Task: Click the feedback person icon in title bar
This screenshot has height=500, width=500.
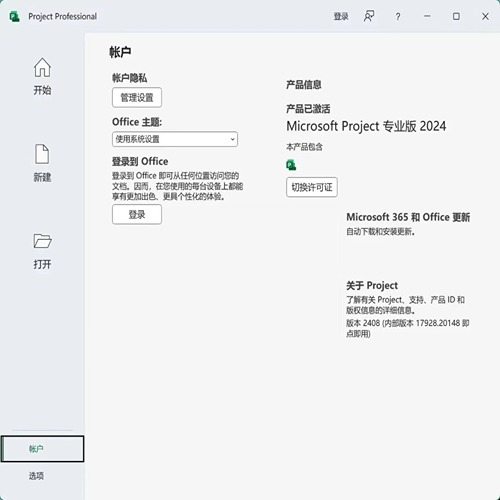Action: click(369, 16)
